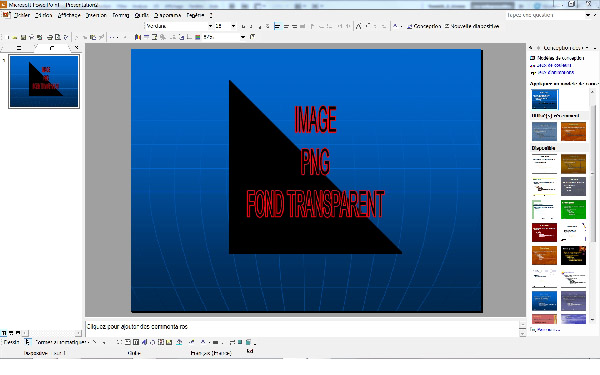Click the Conception toolbar button

pos(424,26)
